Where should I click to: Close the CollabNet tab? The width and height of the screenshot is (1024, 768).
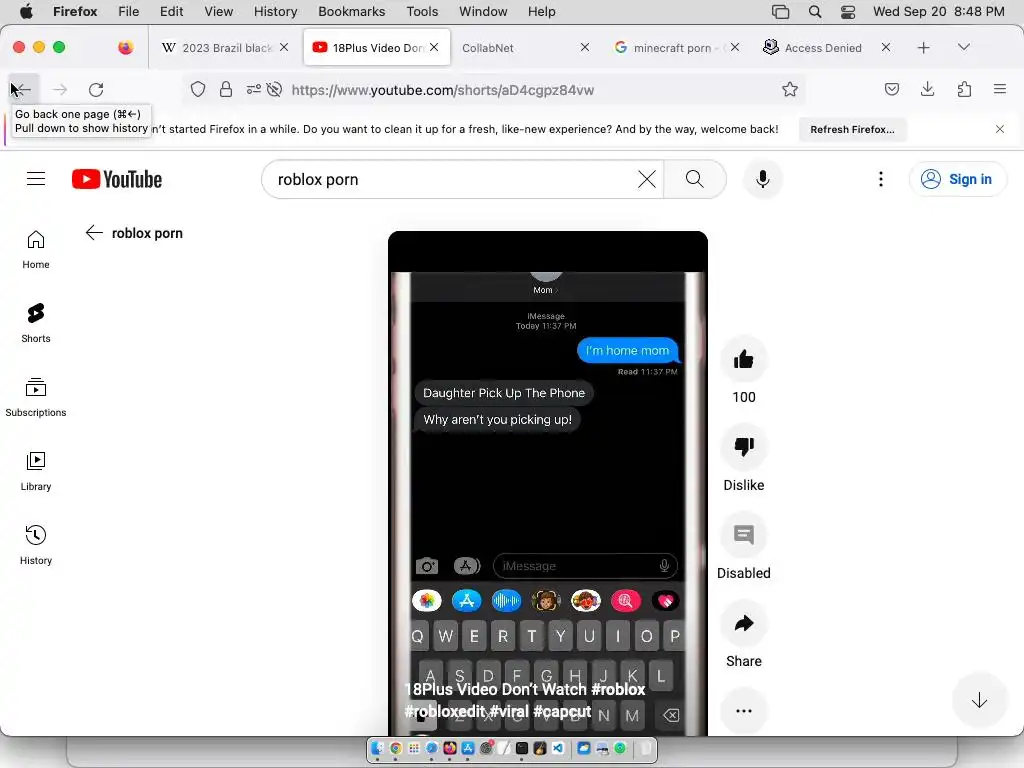point(584,47)
